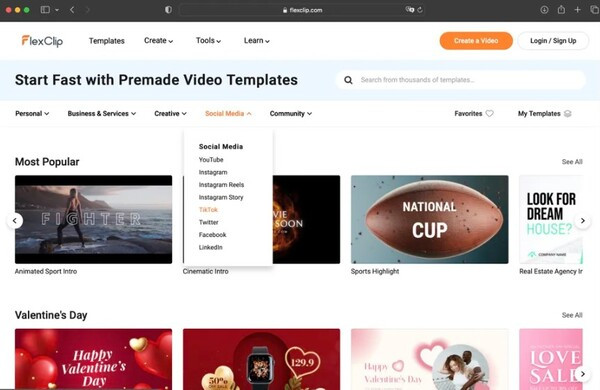Click the Favorites heart icon
This screenshot has width=600, height=390.
(x=489, y=113)
